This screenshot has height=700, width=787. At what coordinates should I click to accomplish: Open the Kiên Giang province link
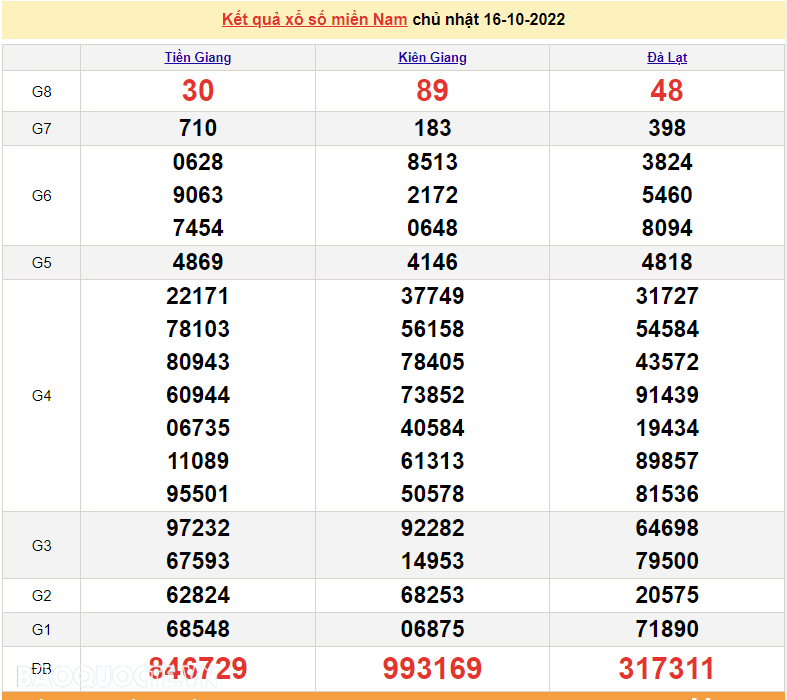pos(432,57)
